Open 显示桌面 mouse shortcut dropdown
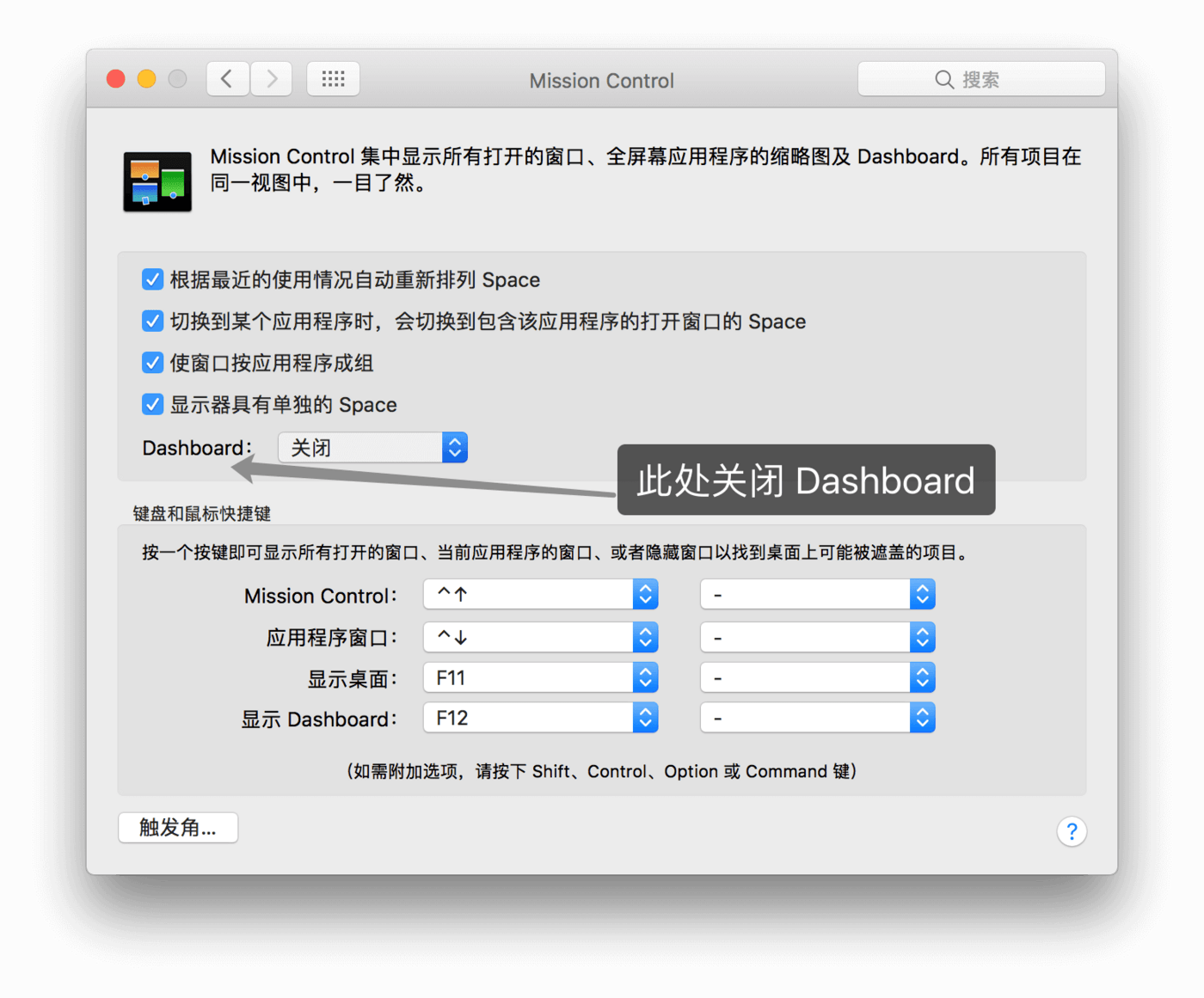 coord(818,677)
